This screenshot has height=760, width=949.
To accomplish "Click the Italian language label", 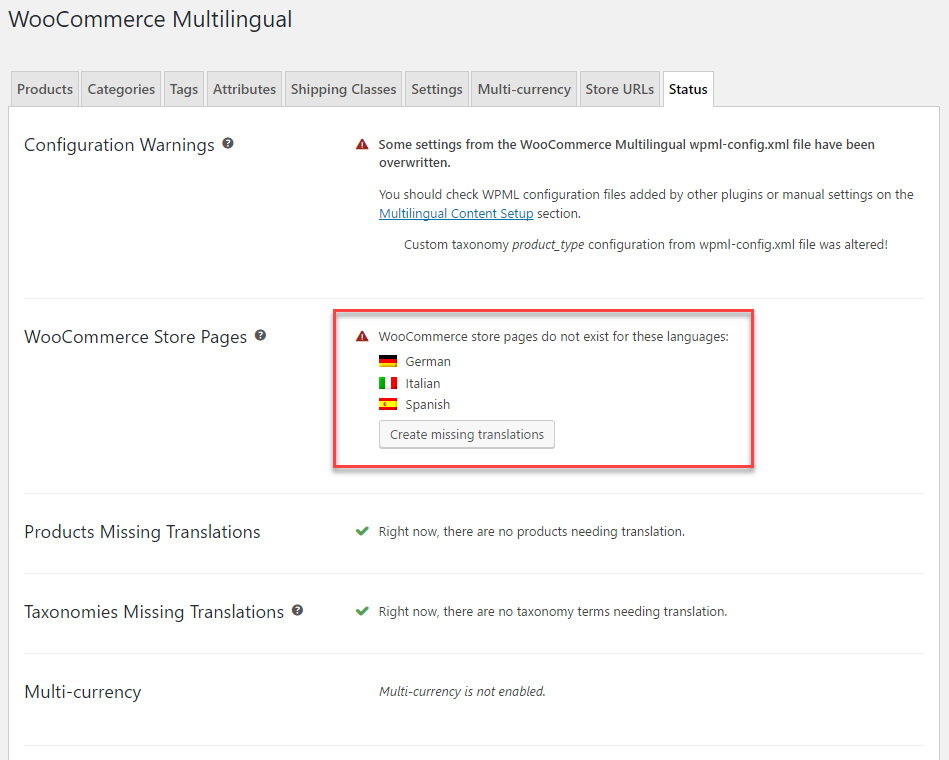I will tap(422, 383).
